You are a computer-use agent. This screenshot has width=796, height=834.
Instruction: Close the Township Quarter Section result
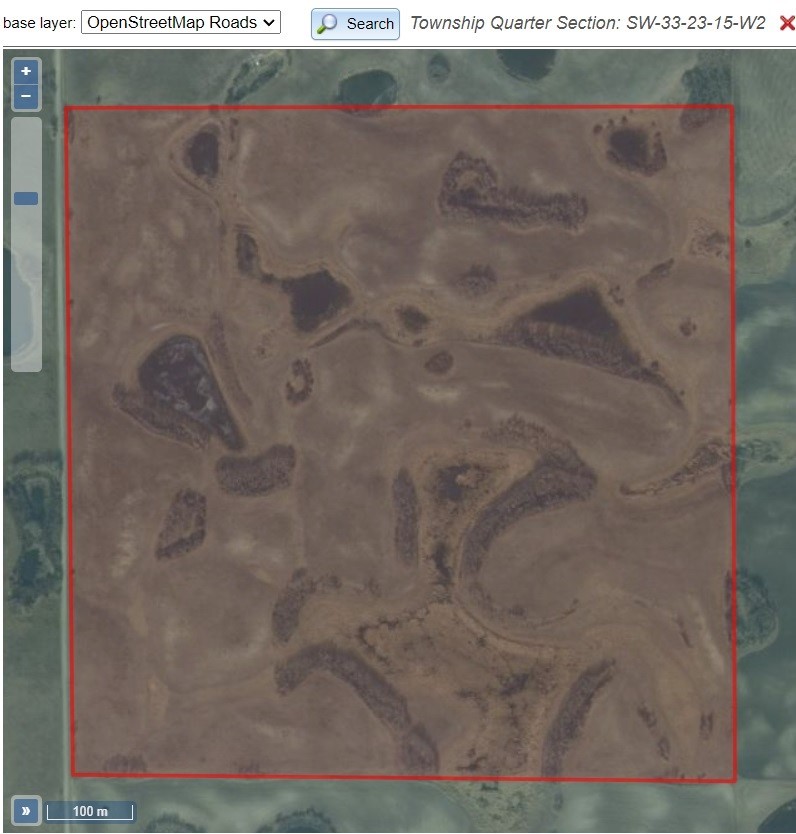(787, 23)
